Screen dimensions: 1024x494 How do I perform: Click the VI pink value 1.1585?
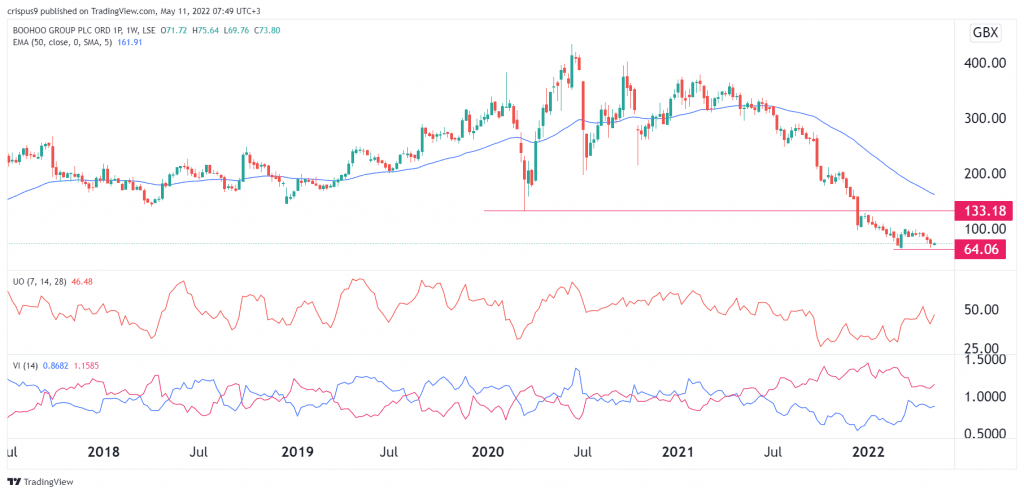(x=84, y=366)
